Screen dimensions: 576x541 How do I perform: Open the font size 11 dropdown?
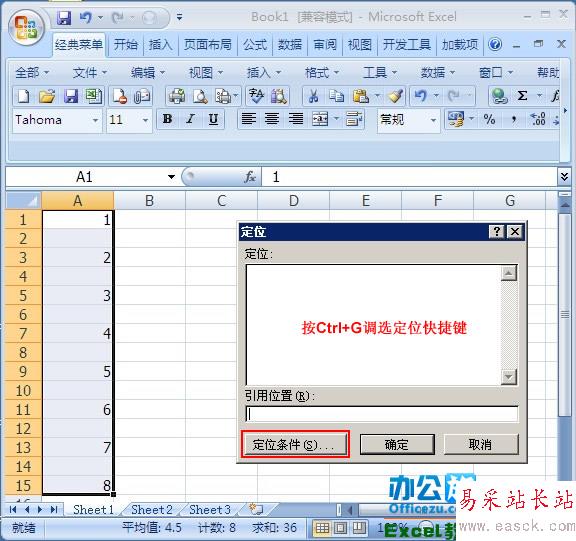coord(145,120)
